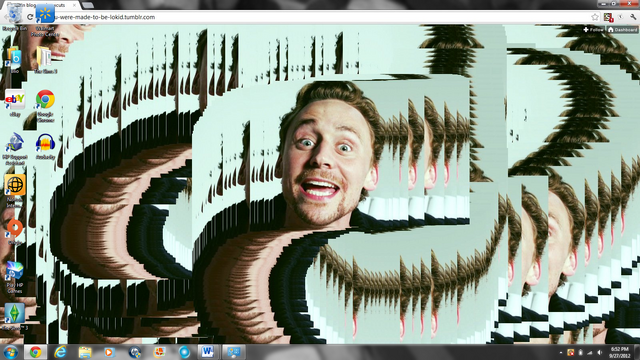The height and width of the screenshot is (360, 640).
Task: Click the system tray volume speaker icon
Action: coord(600,353)
